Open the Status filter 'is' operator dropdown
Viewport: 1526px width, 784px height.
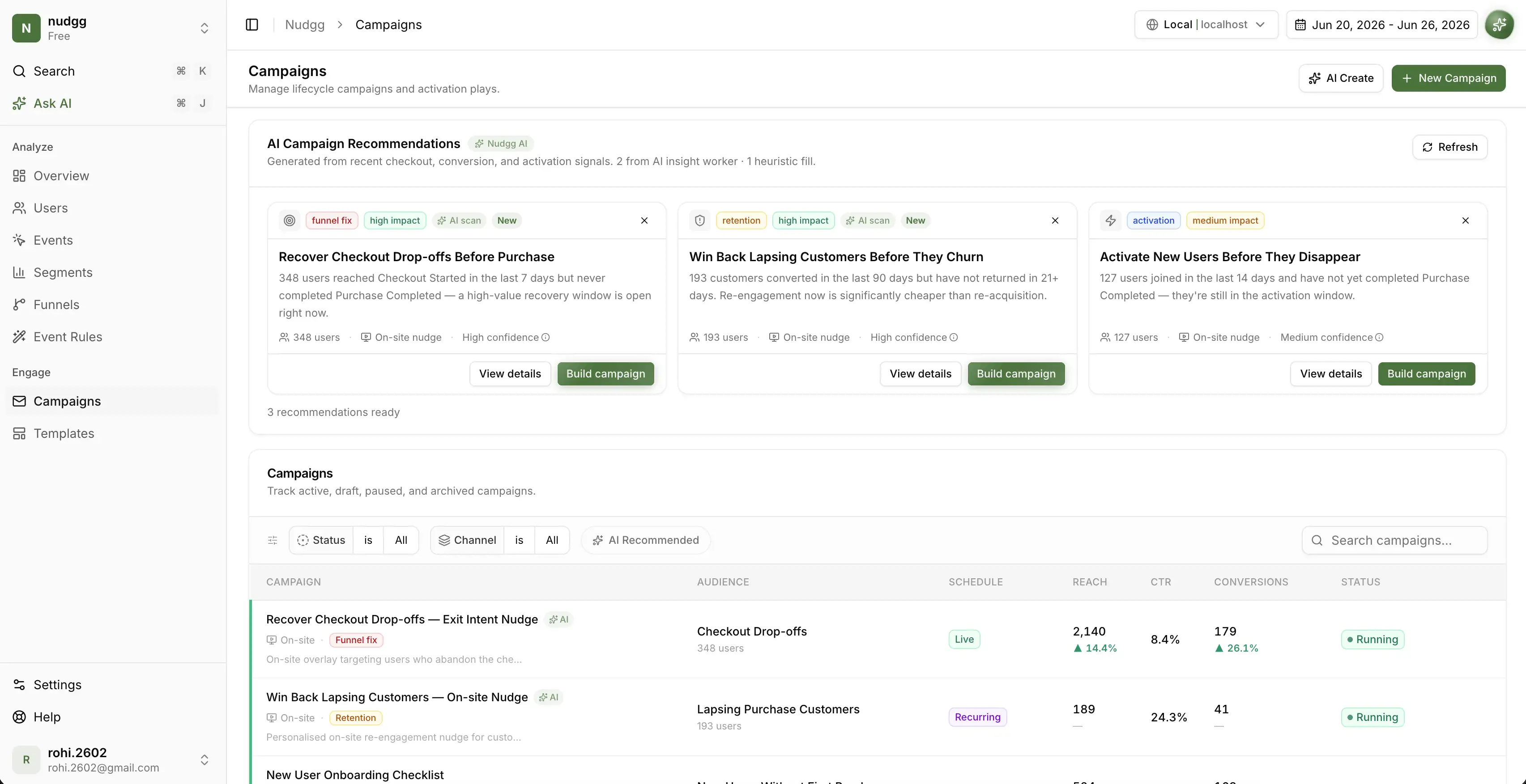[x=368, y=540]
